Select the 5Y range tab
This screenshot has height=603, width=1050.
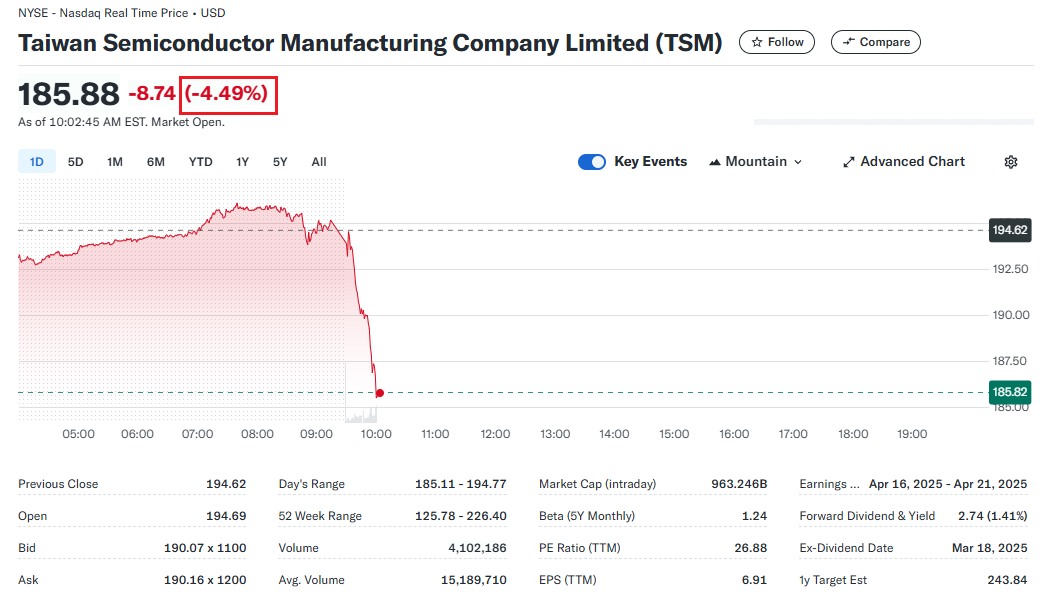pyautogui.click(x=280, y=162)
